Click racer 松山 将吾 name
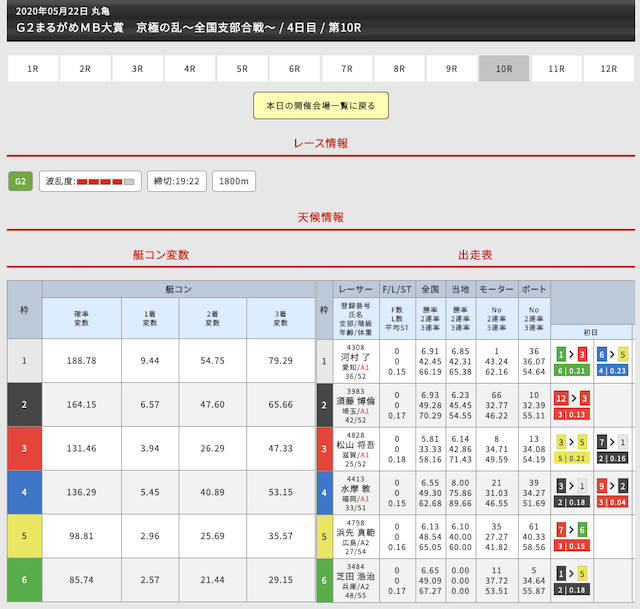 (356, 445)
